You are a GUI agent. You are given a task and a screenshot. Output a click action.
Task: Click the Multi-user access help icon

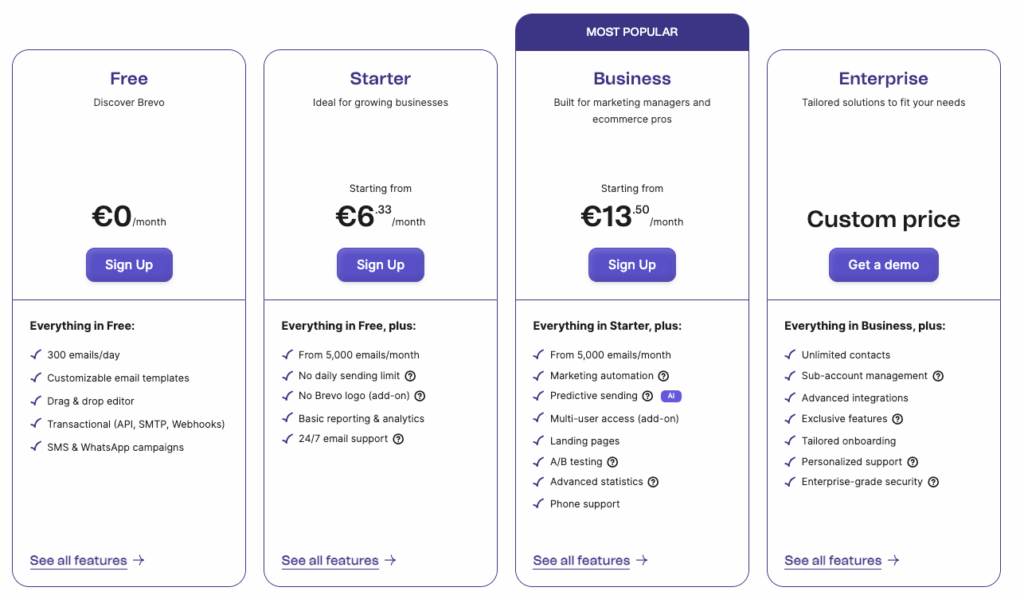point(679,418)
